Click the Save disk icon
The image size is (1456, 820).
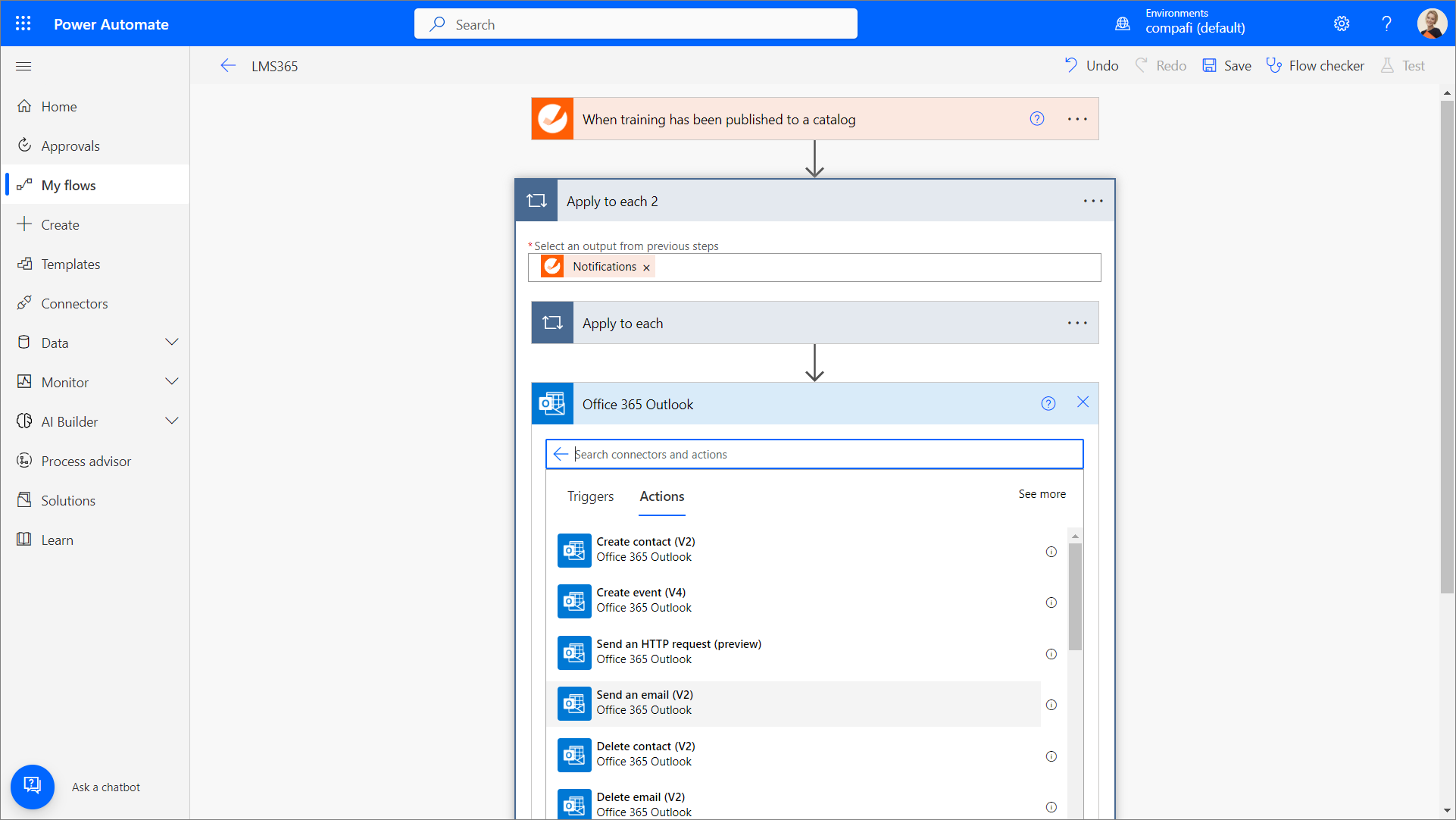(x=1210, y=66)
